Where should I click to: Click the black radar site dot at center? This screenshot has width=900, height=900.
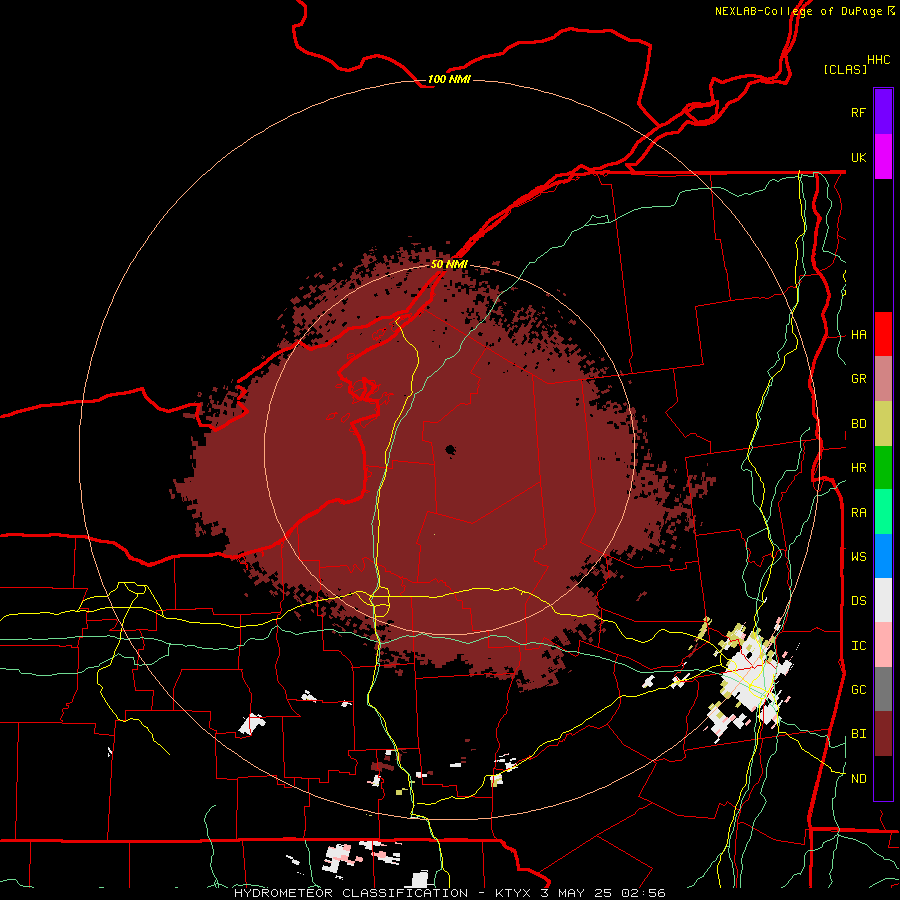pyautogui.click(x=450, y=450)
